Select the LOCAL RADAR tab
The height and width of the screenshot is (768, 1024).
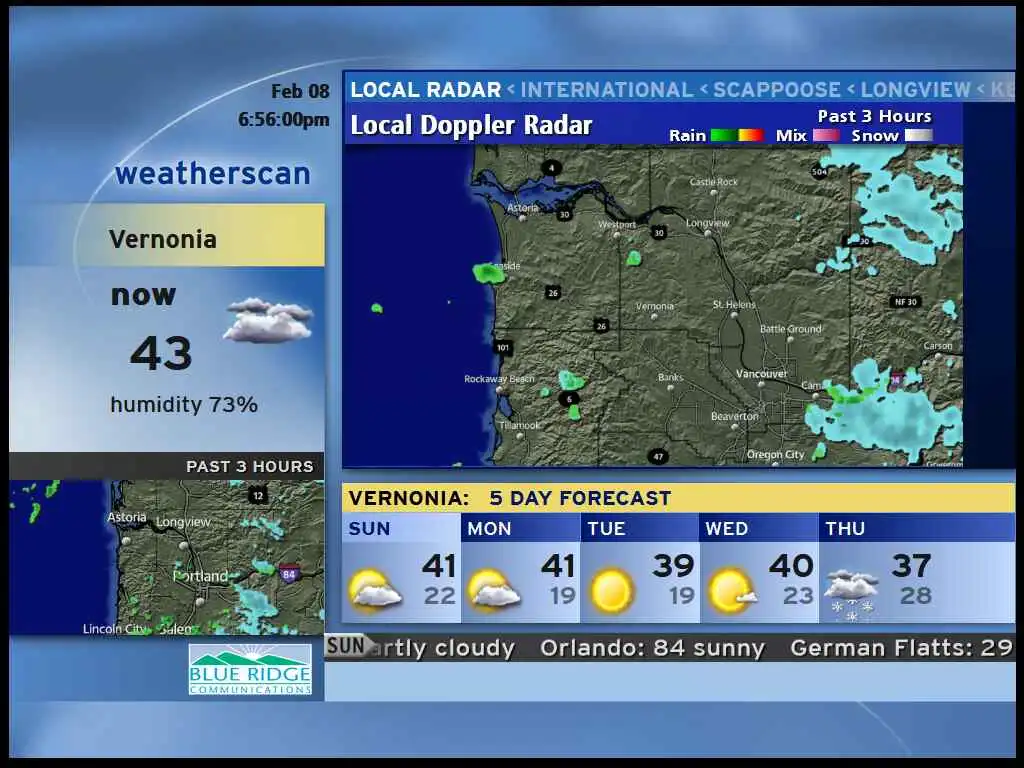coord(426,89)
